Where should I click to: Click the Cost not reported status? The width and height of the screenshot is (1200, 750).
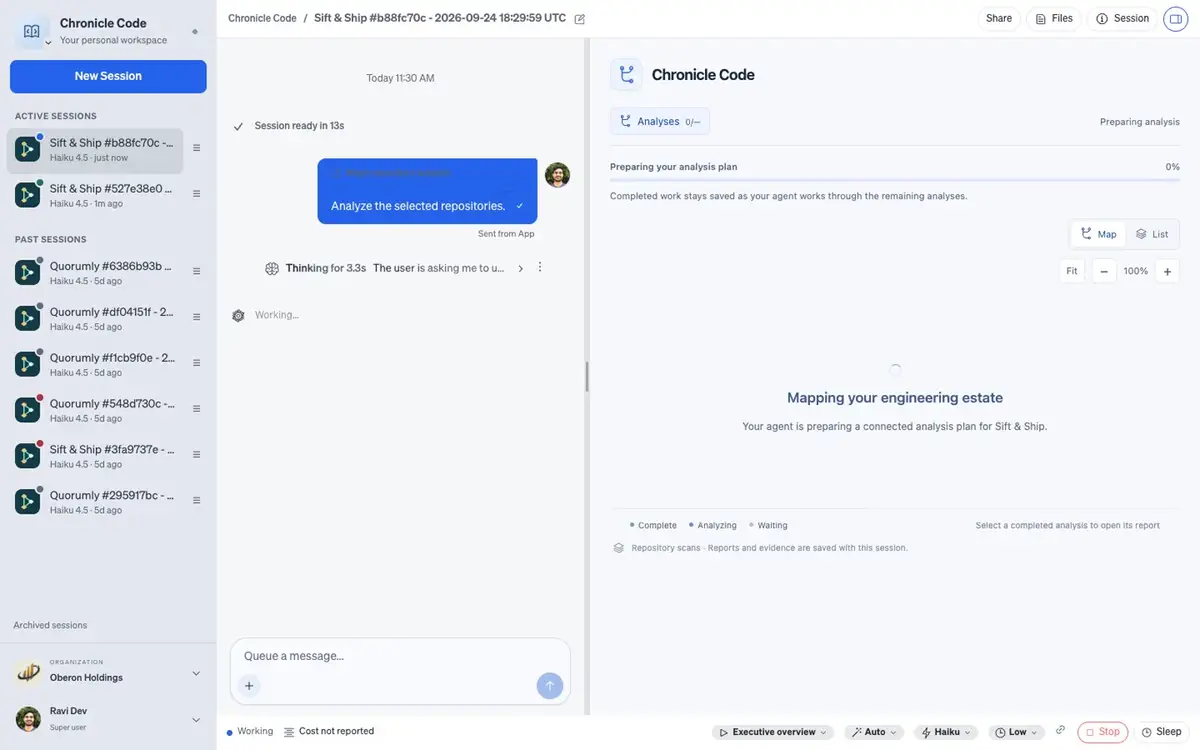point(329,731)
